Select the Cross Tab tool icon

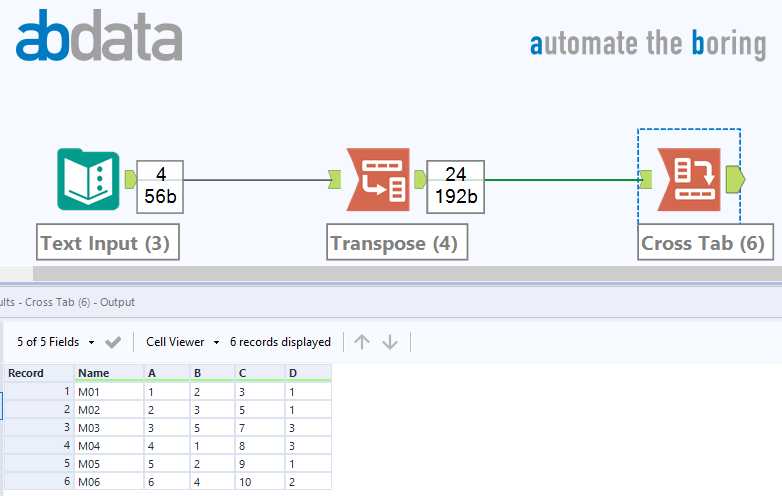click(x=689, y=179)
